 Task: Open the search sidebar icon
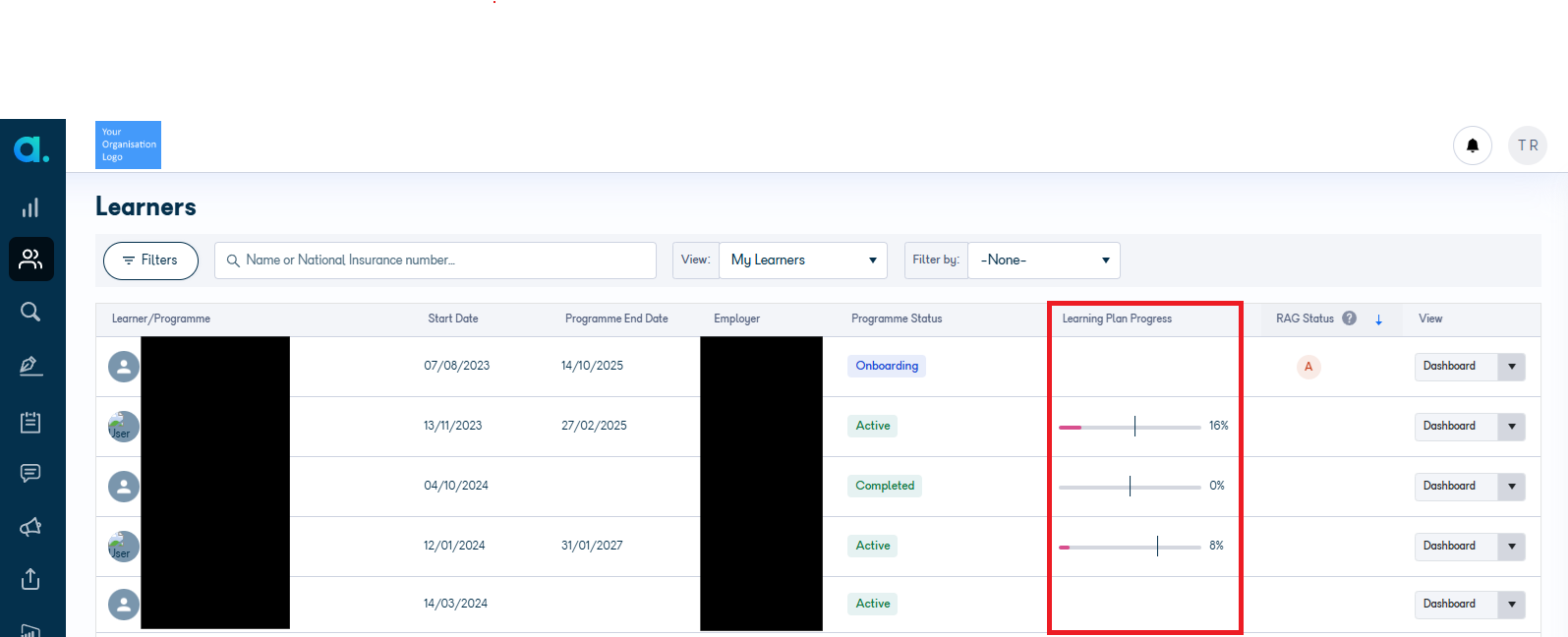30,312
